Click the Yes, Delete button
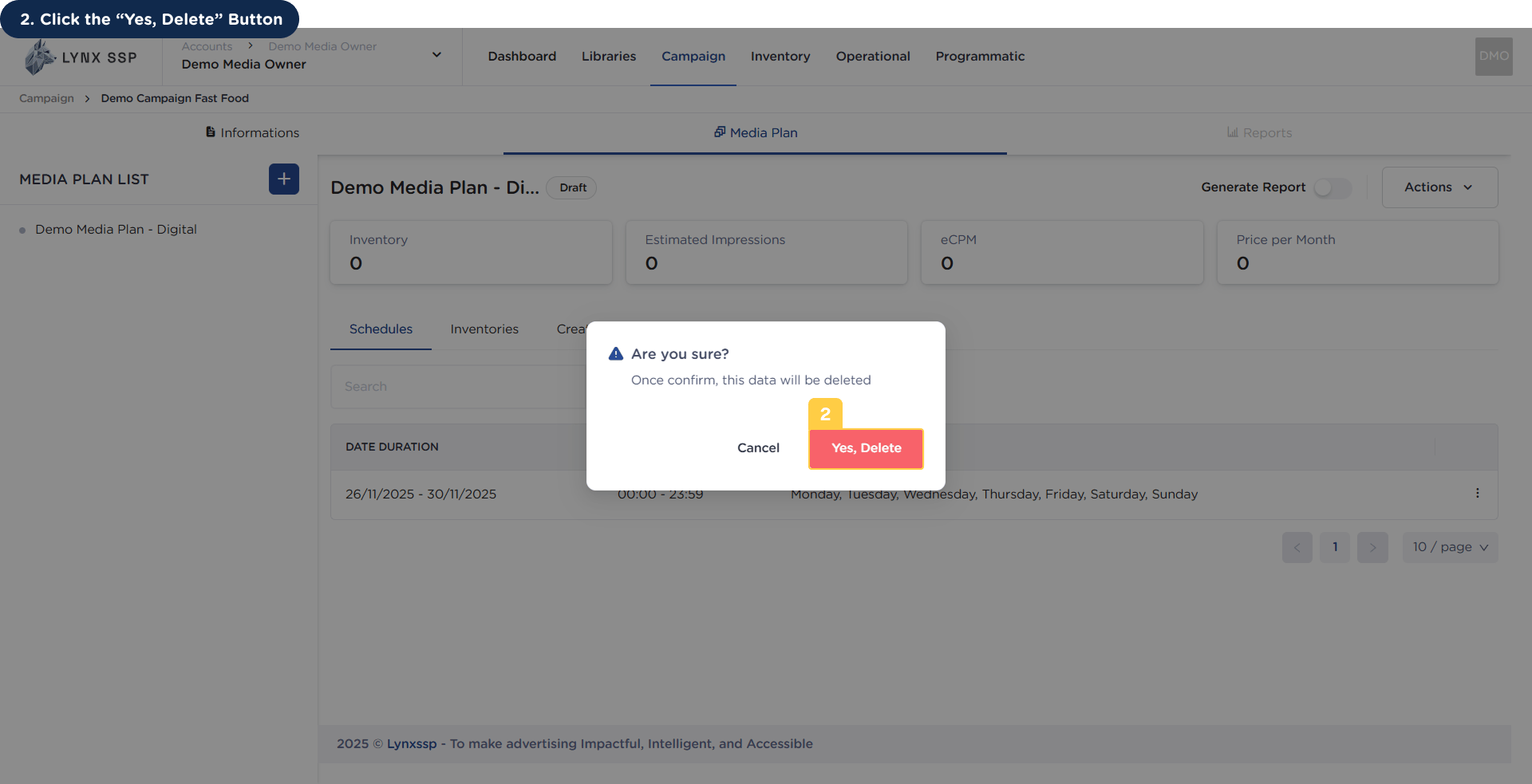The width and height of the screenshot is (1532, 784). [x=866, y=448]
